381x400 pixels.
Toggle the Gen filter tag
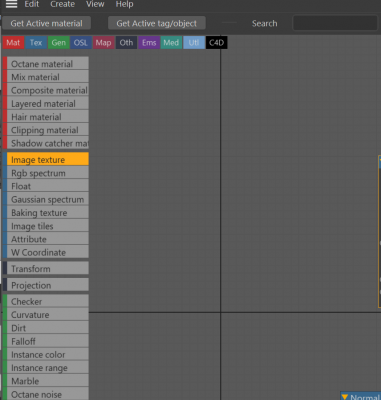coord(59,43)
